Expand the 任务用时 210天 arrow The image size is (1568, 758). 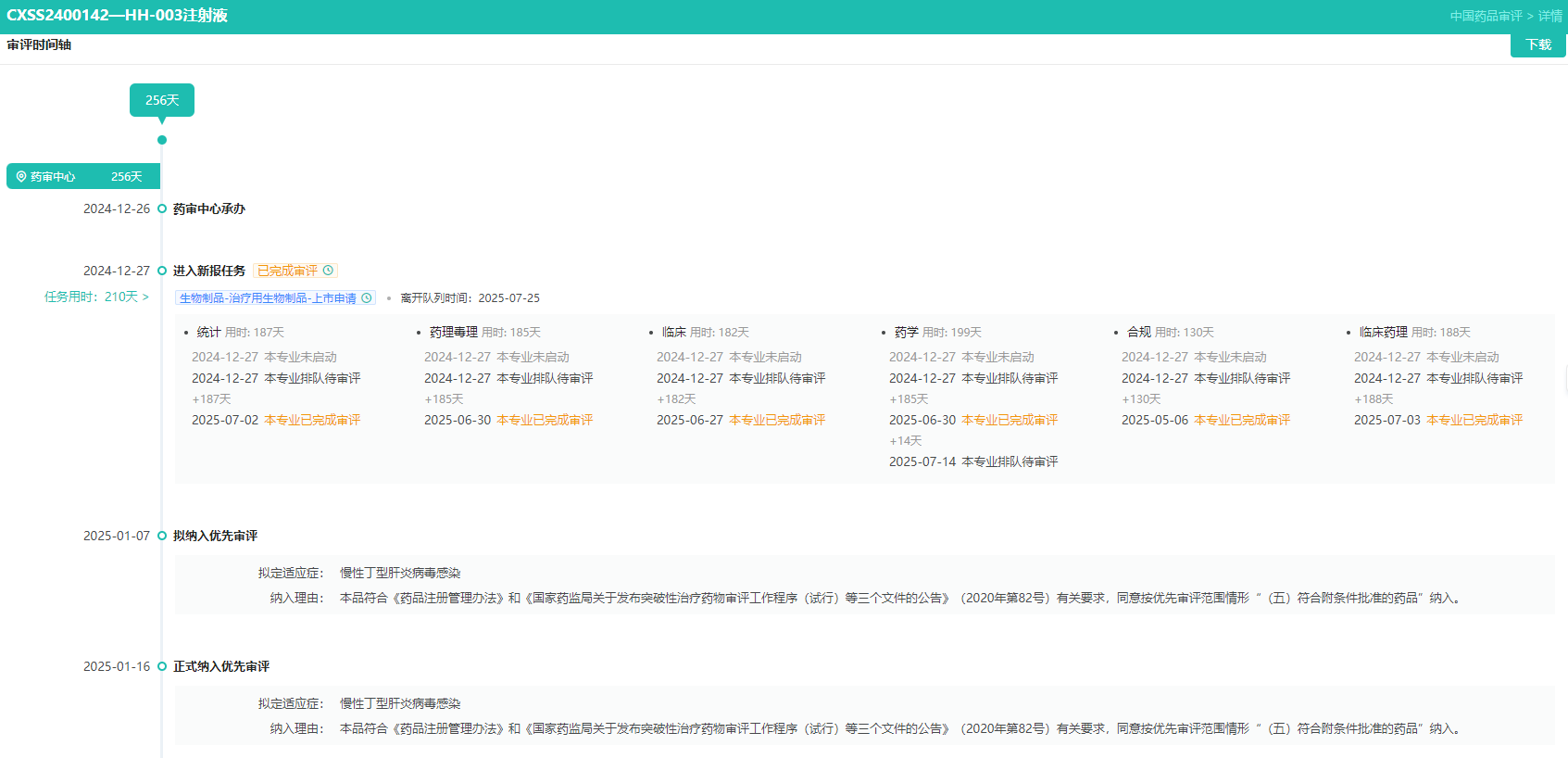(x=145, y=297)
